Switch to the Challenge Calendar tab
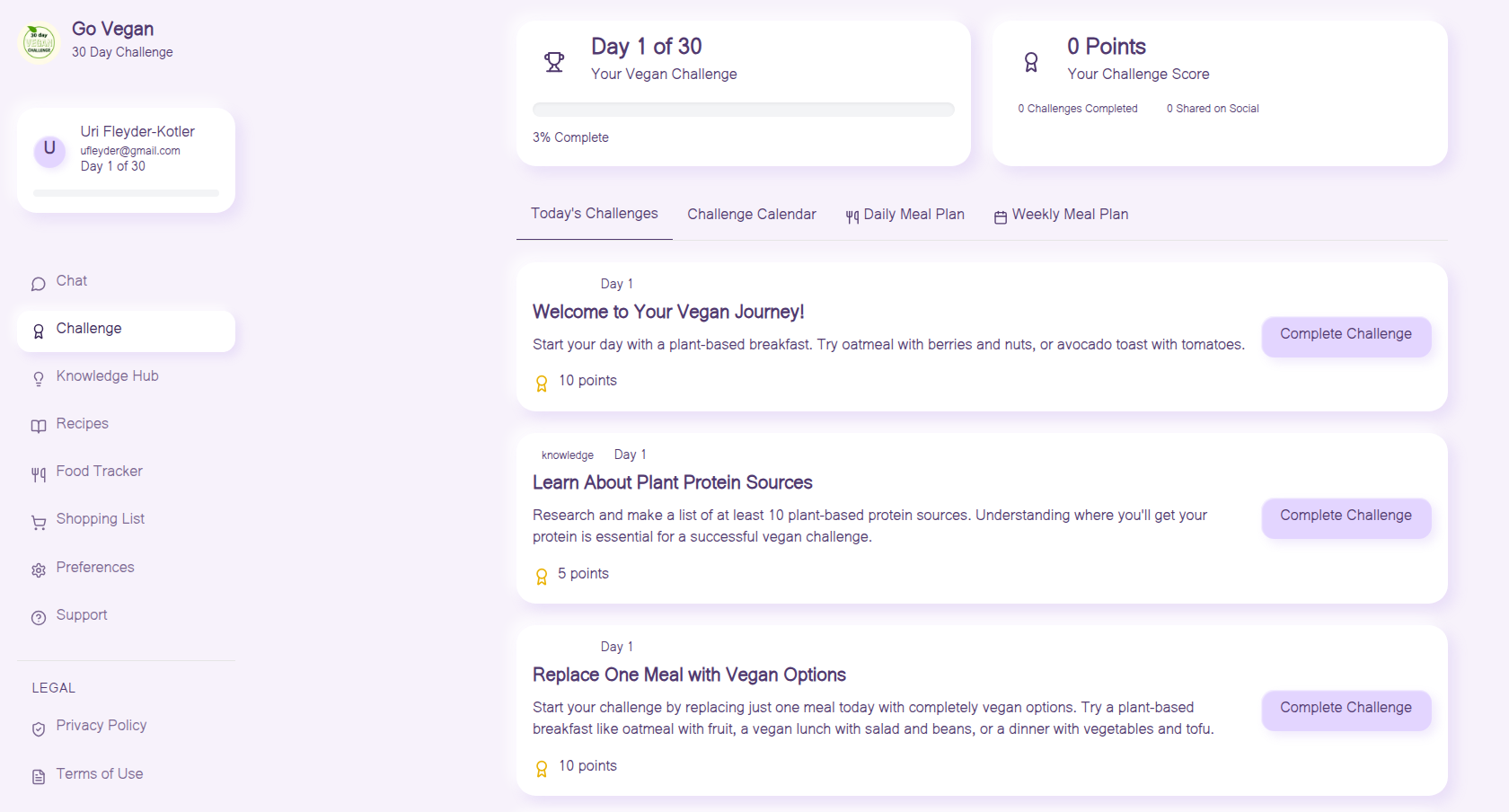This screenshot has width=1509, height=812. (x=751, y=214)
